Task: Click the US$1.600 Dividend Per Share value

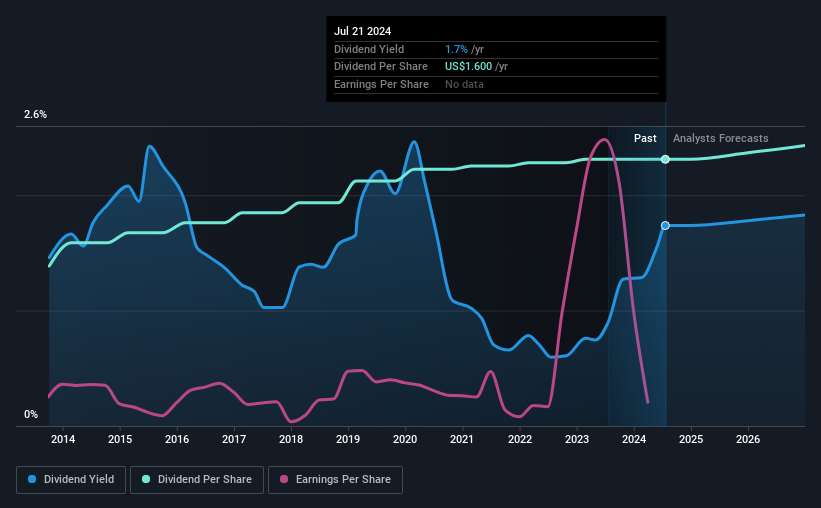Action: point(469,67)
